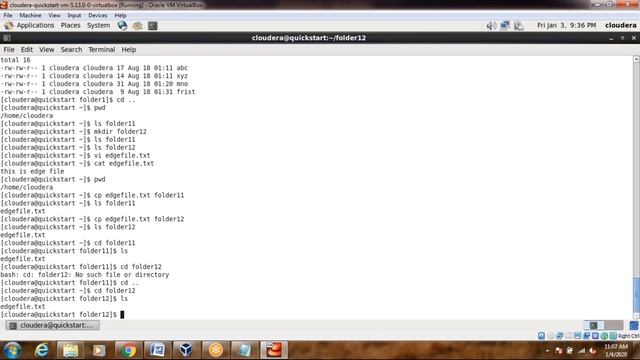The image size is (640, 360).
Task: Click the GNOME clock showing Fri Jan 3
Action: tap(566, 25)
